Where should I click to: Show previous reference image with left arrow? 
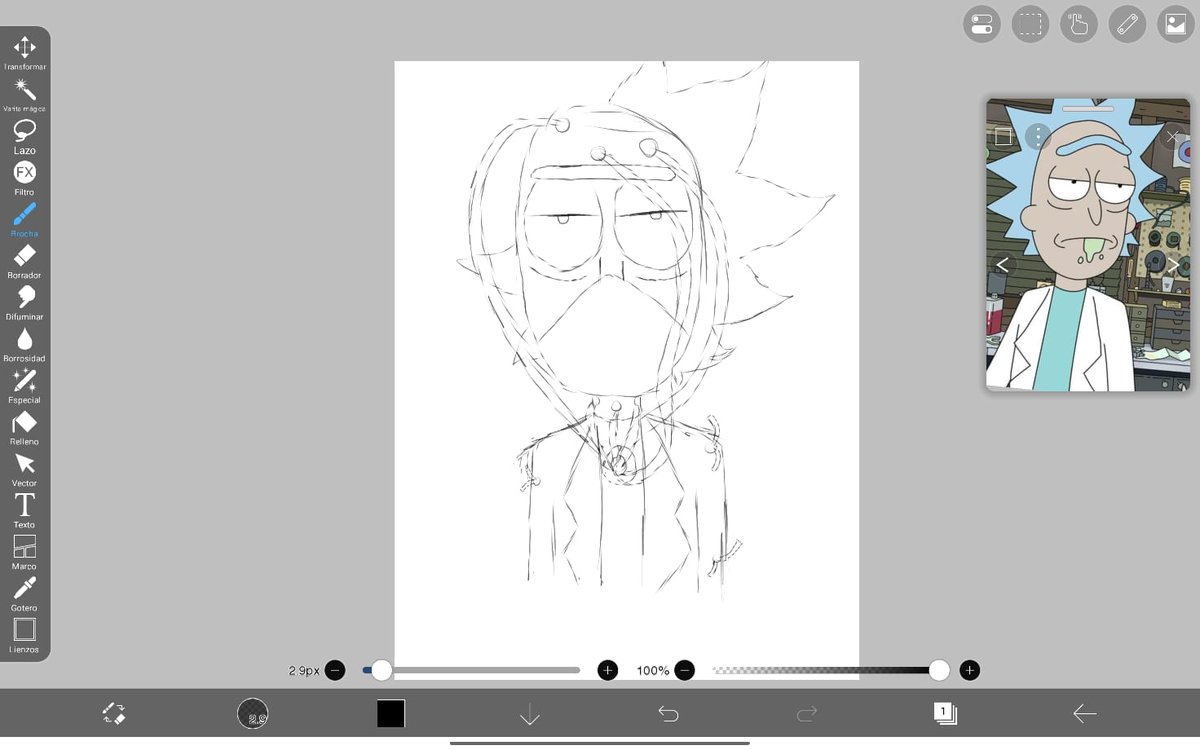pyautogui.click(x=1002, y=265)
